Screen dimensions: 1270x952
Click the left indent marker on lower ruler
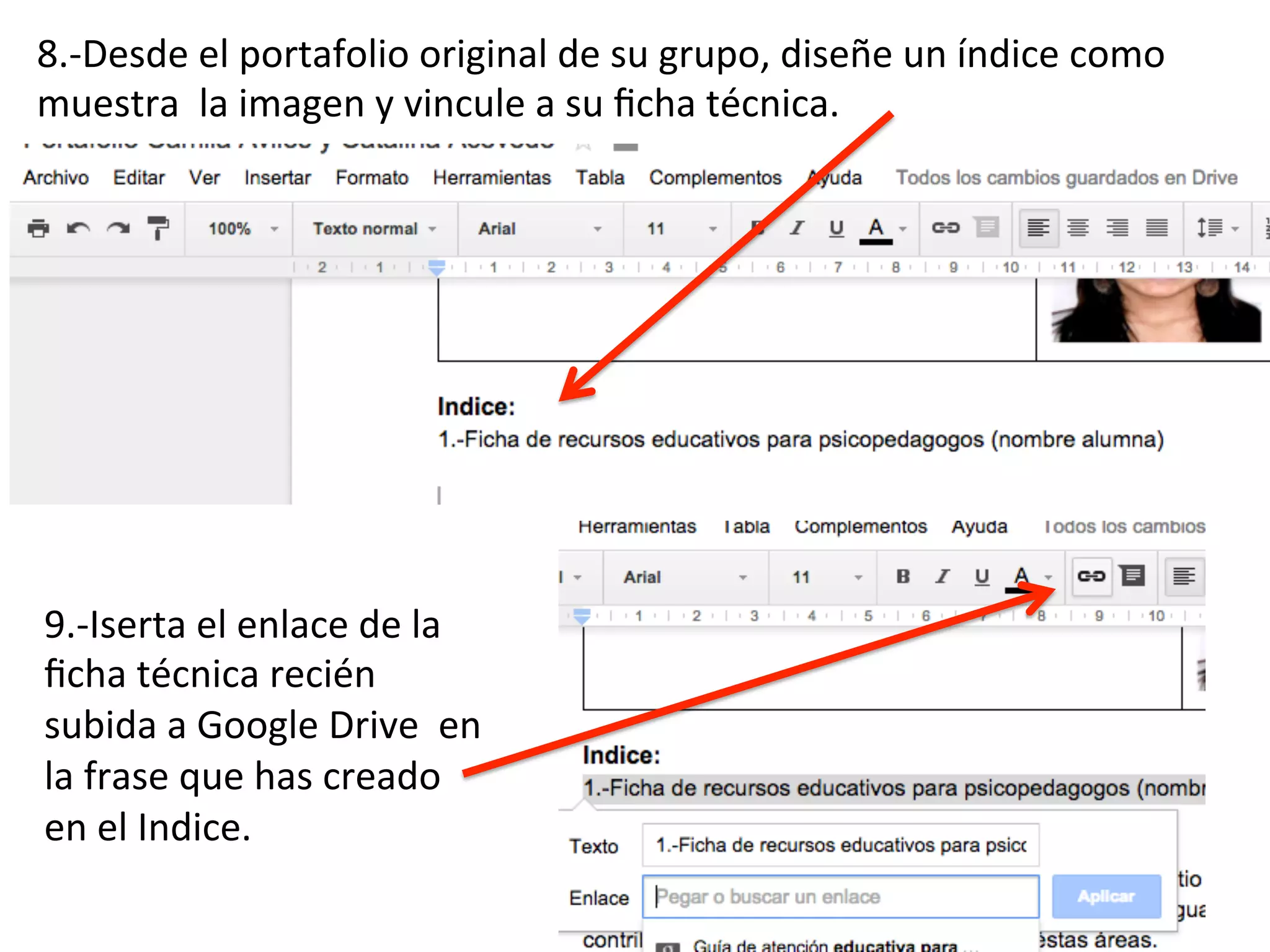click(x=582, y=616)
